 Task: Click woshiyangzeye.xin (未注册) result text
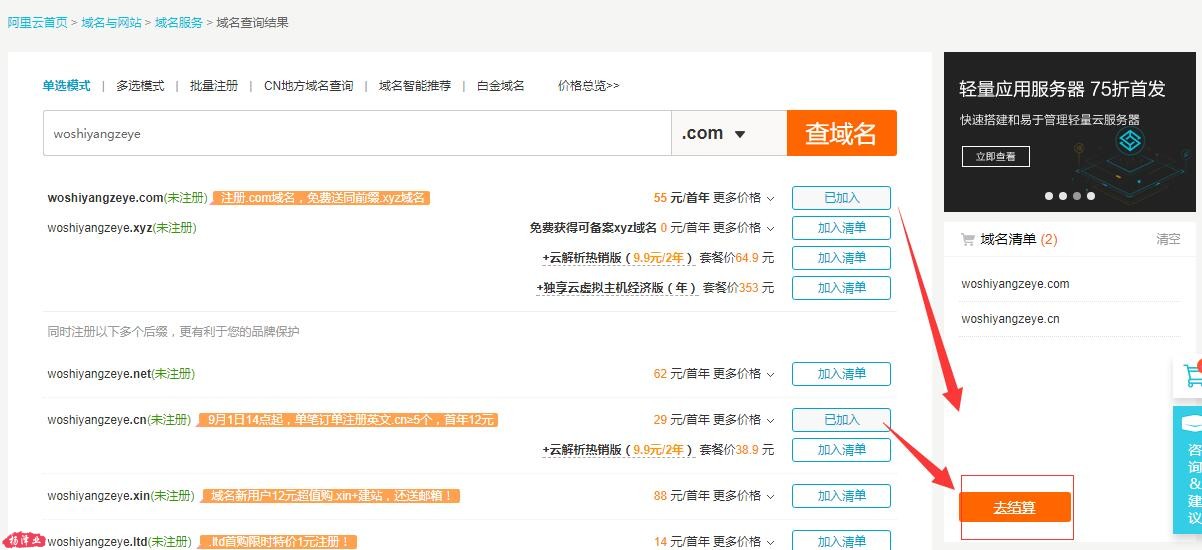[x=121, y=496]
